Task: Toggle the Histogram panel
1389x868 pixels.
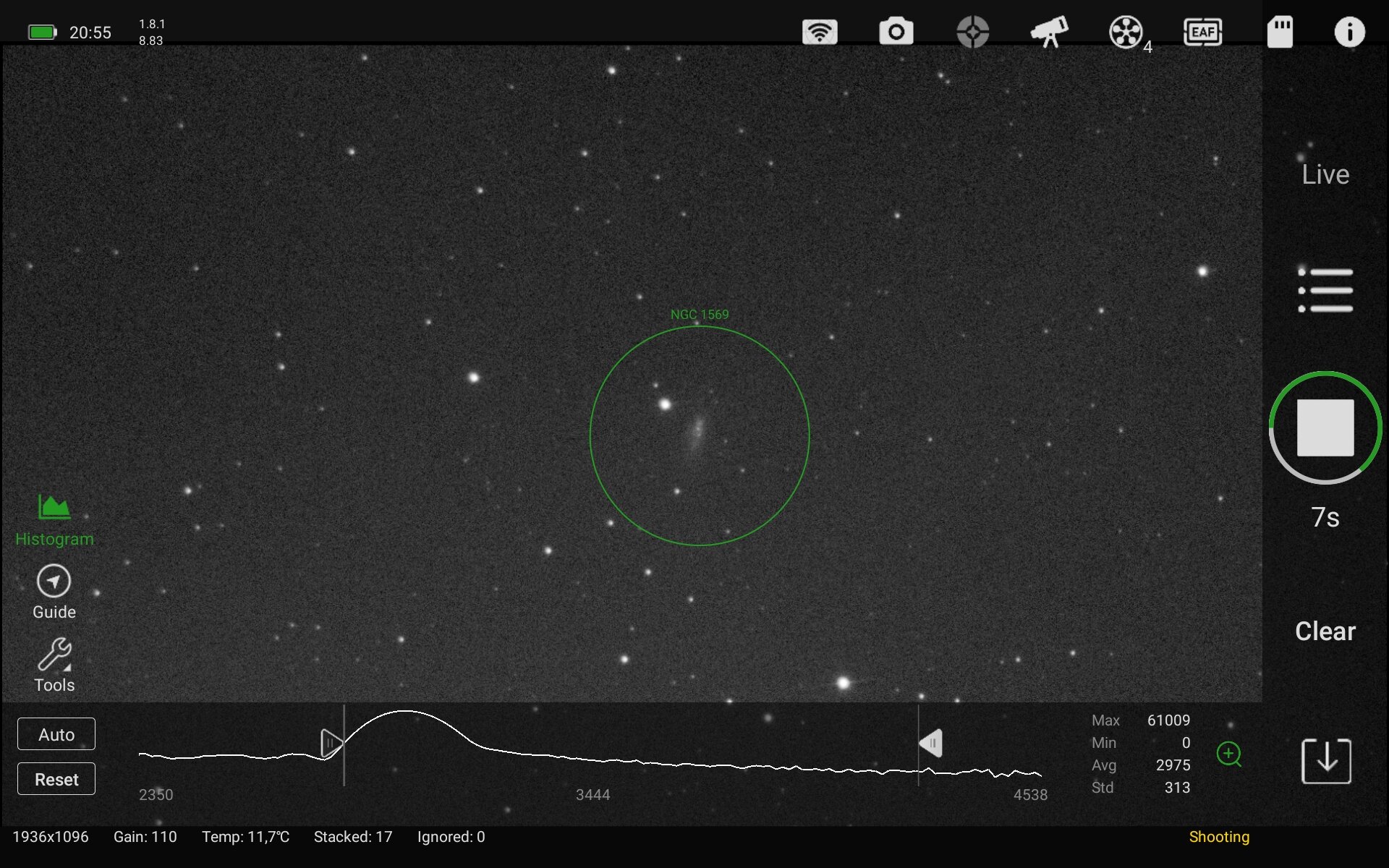Action: [x=54, y=519]
